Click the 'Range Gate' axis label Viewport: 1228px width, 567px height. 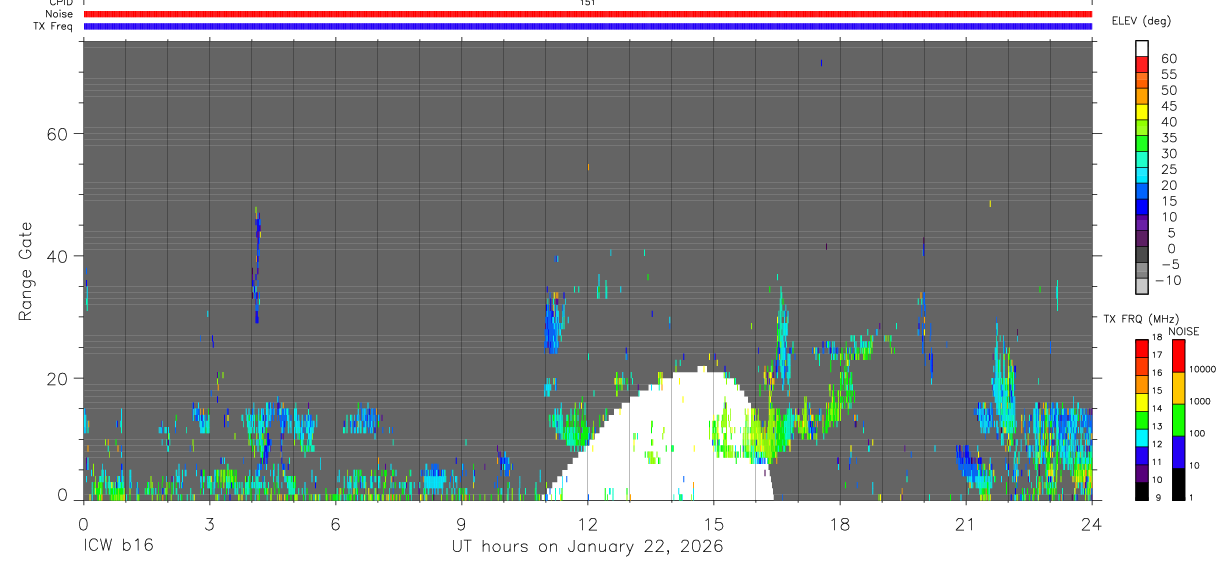26,270
